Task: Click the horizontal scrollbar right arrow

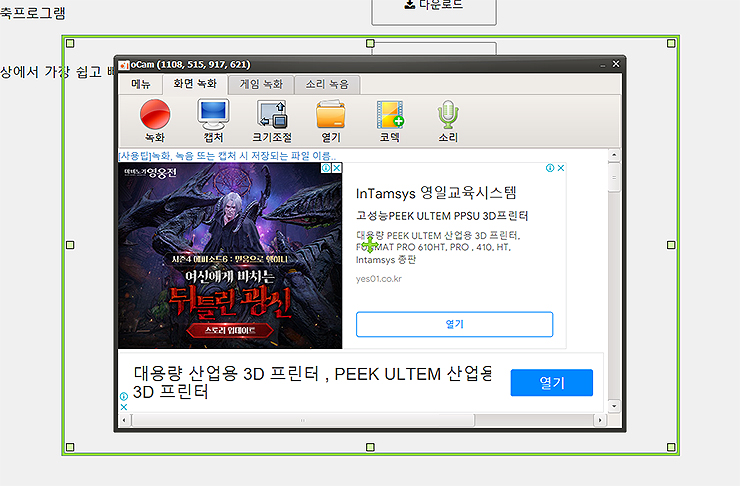Action: coord(600,420)
